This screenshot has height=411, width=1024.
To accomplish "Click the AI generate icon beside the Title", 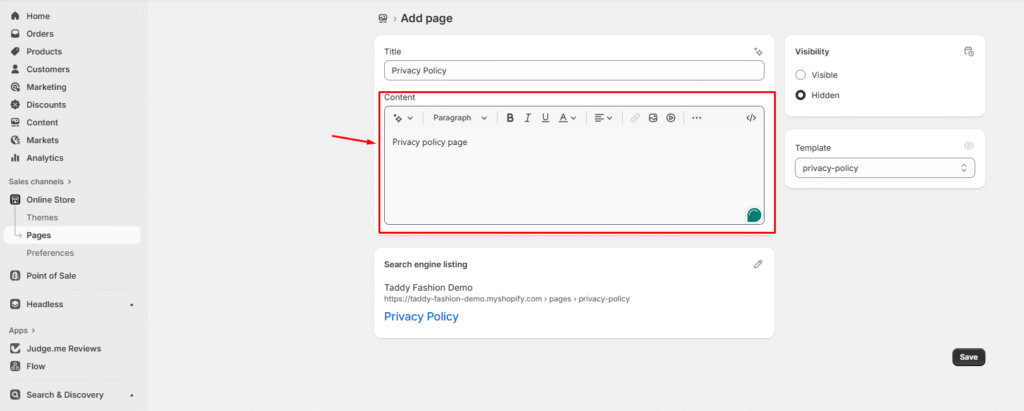I will 758,51.
